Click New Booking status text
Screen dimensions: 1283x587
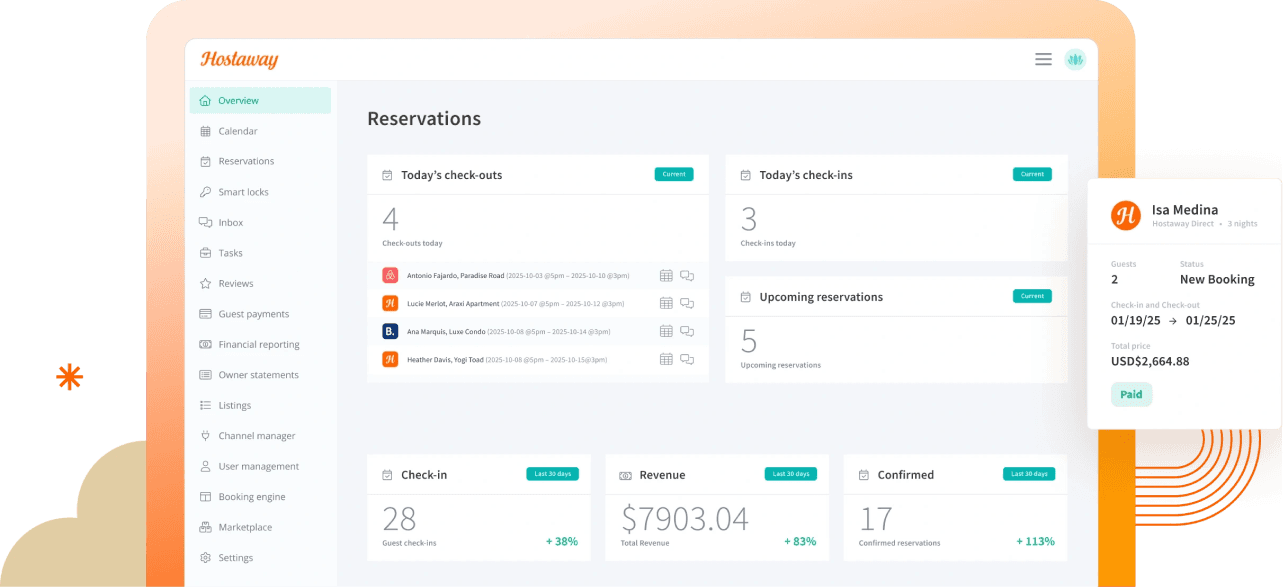coord(1217,279)
